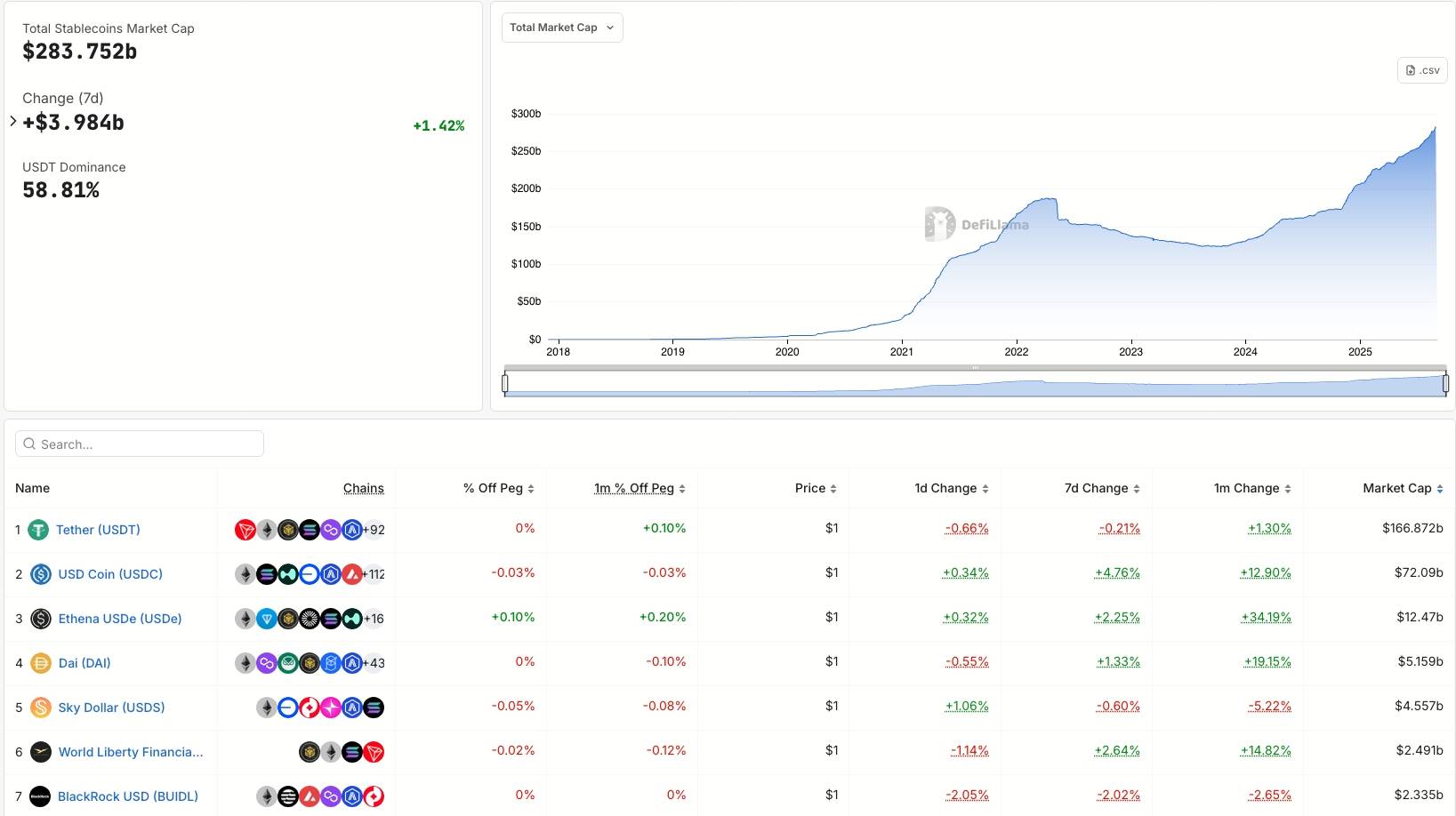
Task: Click the Tether coin logo
Action: [37, 530]
